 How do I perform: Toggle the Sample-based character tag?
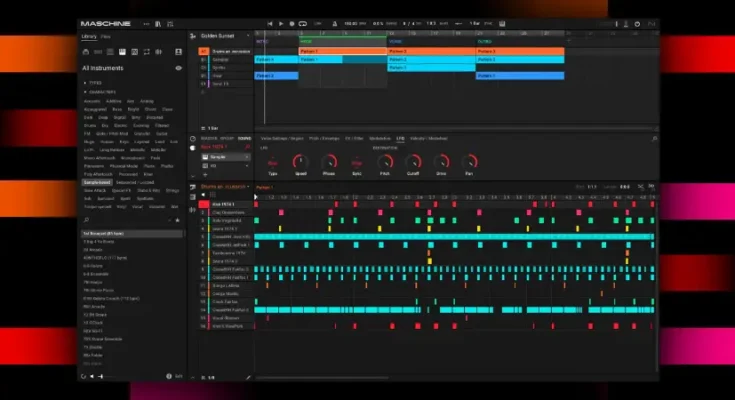(98, 183)
